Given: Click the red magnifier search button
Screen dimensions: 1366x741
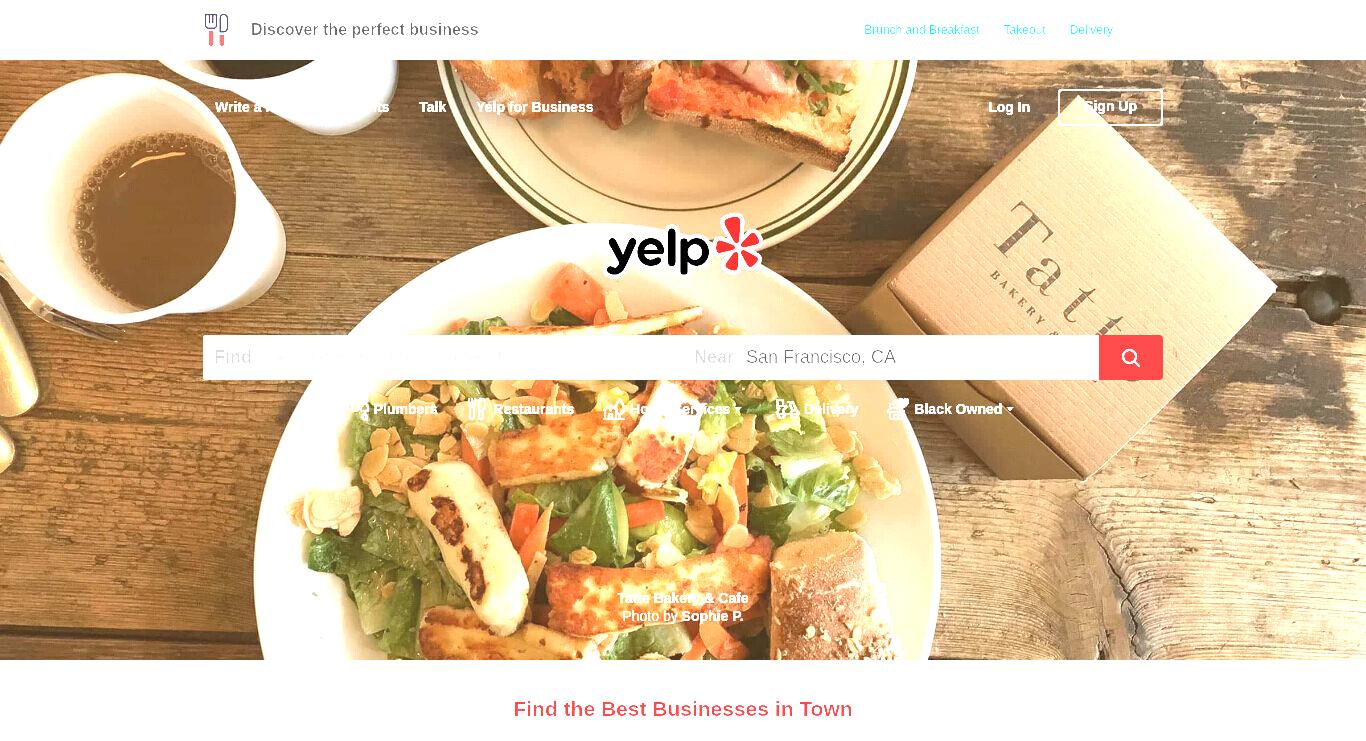Looking at the screenshot, I should (x=1131, y=357).
